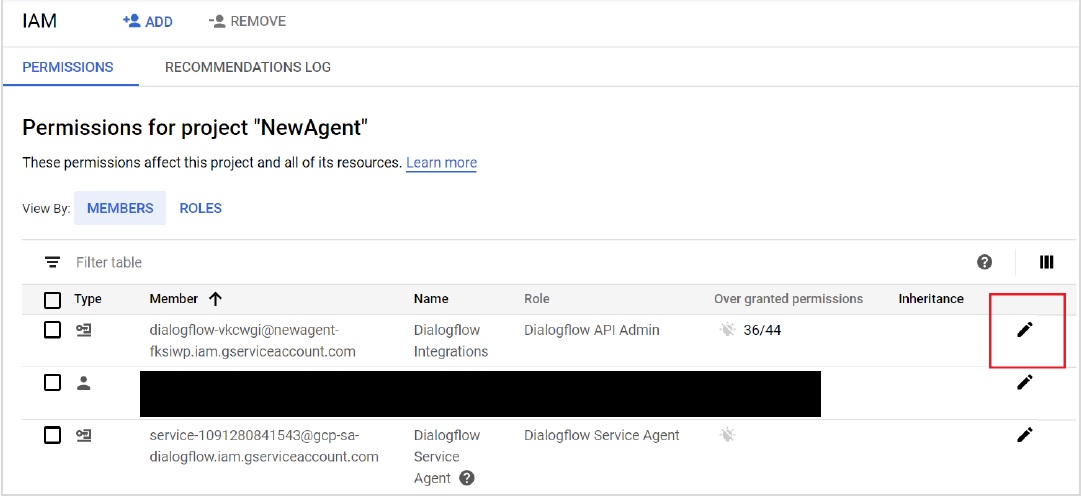1081x496 pixels.
Task: Click the filter list icon
Action: tap(52, 262)
